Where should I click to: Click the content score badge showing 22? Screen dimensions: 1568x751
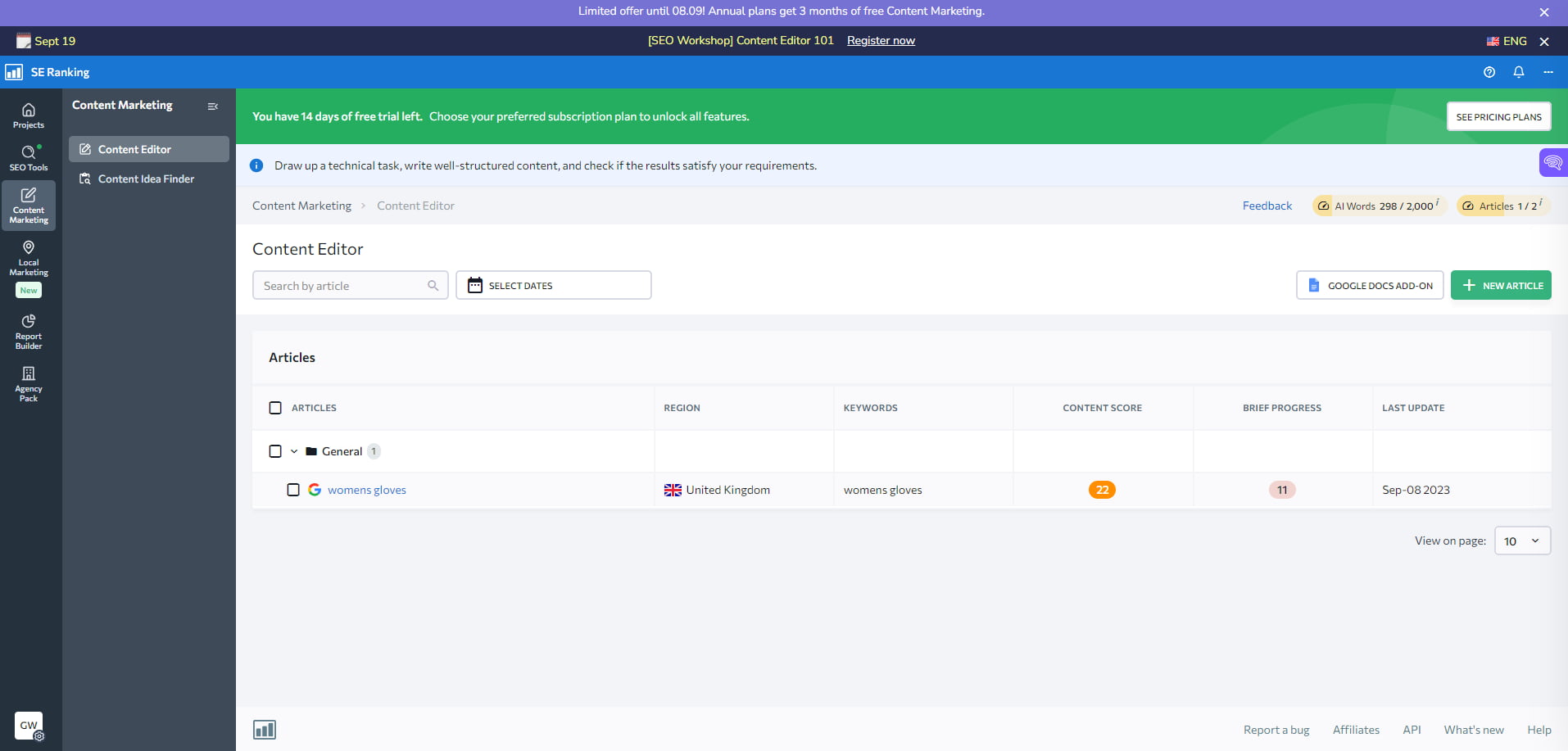[x=1102, y=489]
